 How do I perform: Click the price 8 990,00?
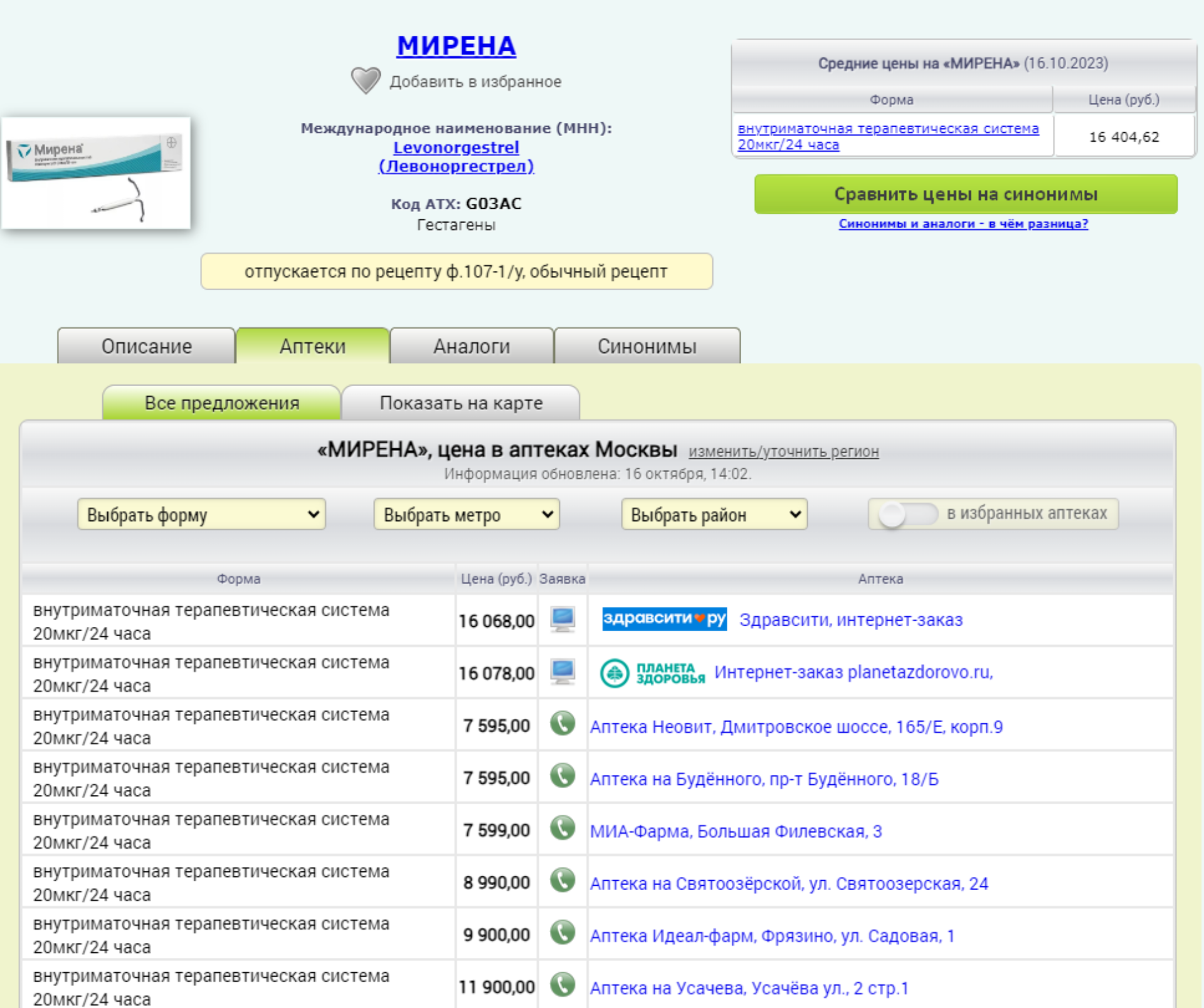[497, 883]
